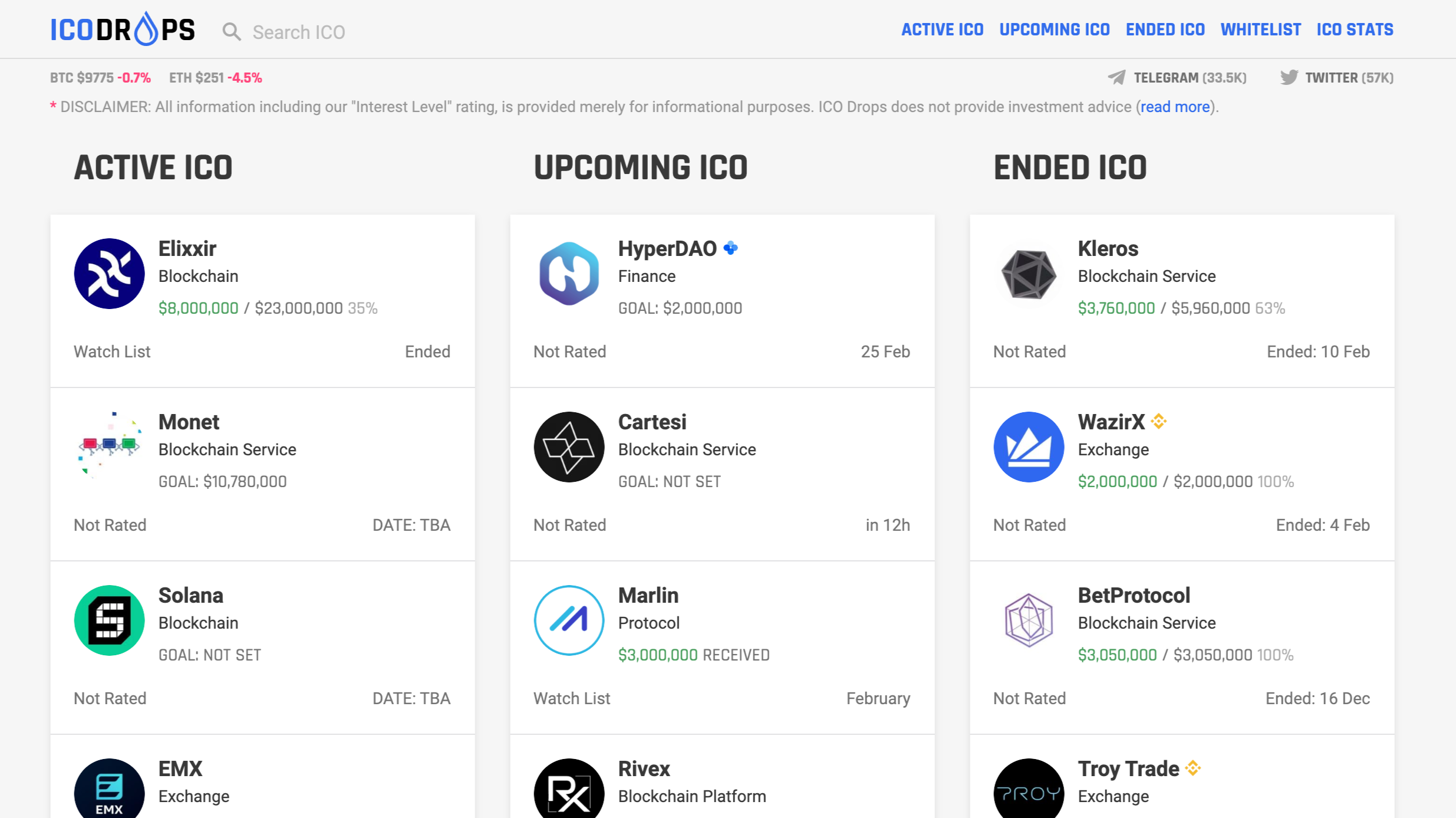
Task: Open the ICO Stats menu item
Action: [x=1355, y=29]
